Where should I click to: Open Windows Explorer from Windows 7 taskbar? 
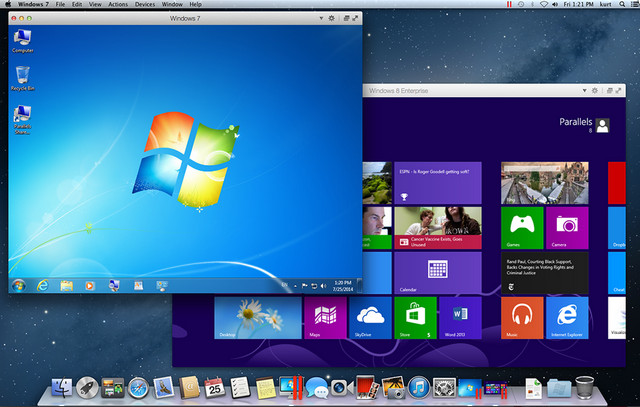point(67,285)
